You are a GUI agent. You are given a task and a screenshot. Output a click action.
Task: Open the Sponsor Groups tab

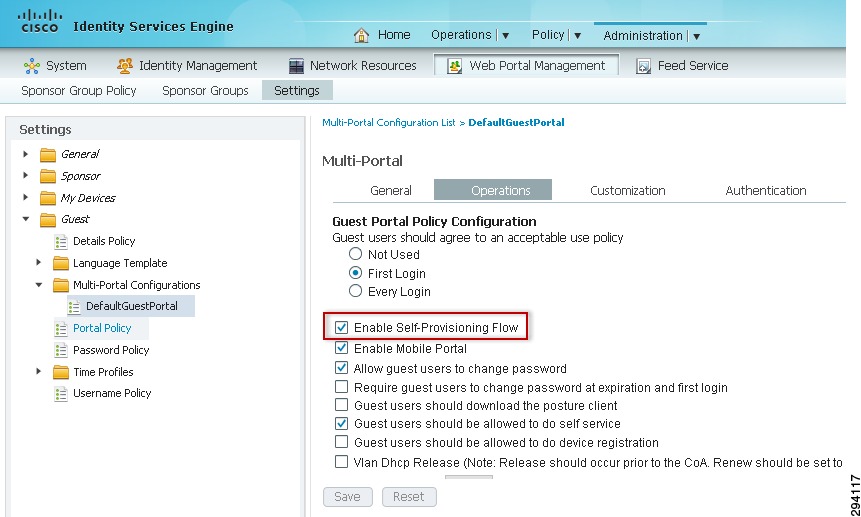coord(205,91)
